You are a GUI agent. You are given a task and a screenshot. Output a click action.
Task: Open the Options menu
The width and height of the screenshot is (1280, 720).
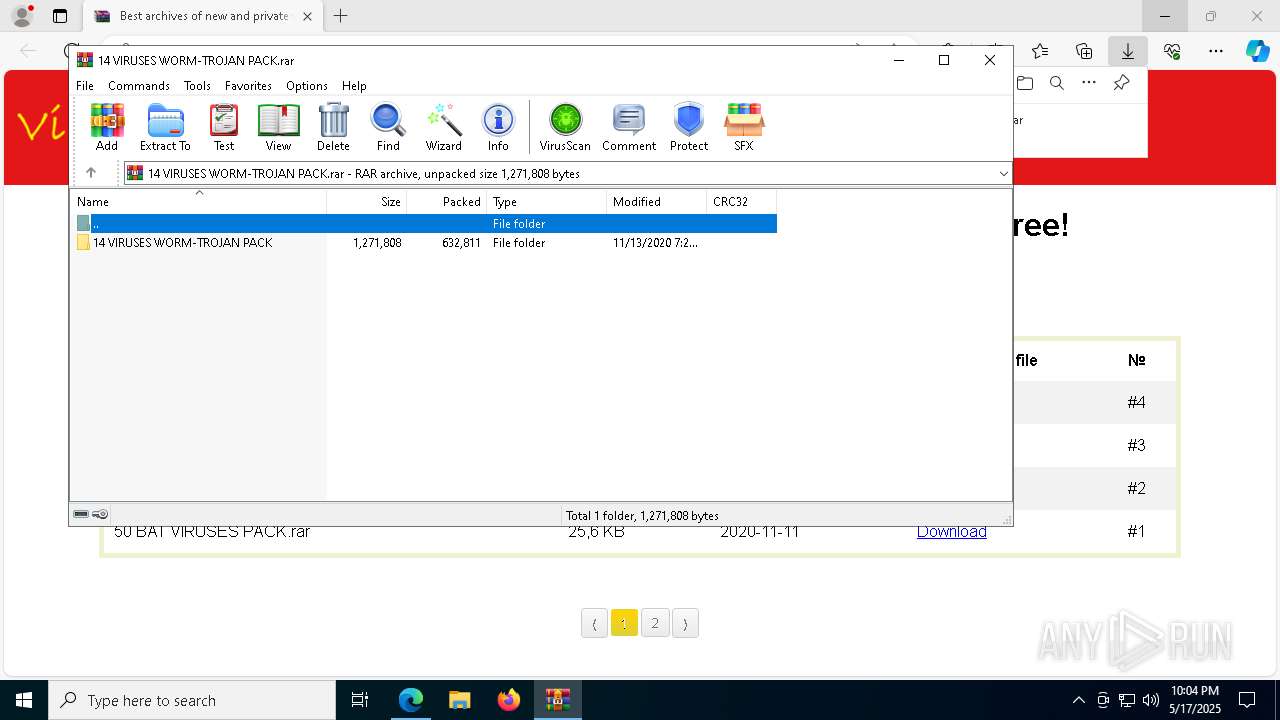click(307, 86)
